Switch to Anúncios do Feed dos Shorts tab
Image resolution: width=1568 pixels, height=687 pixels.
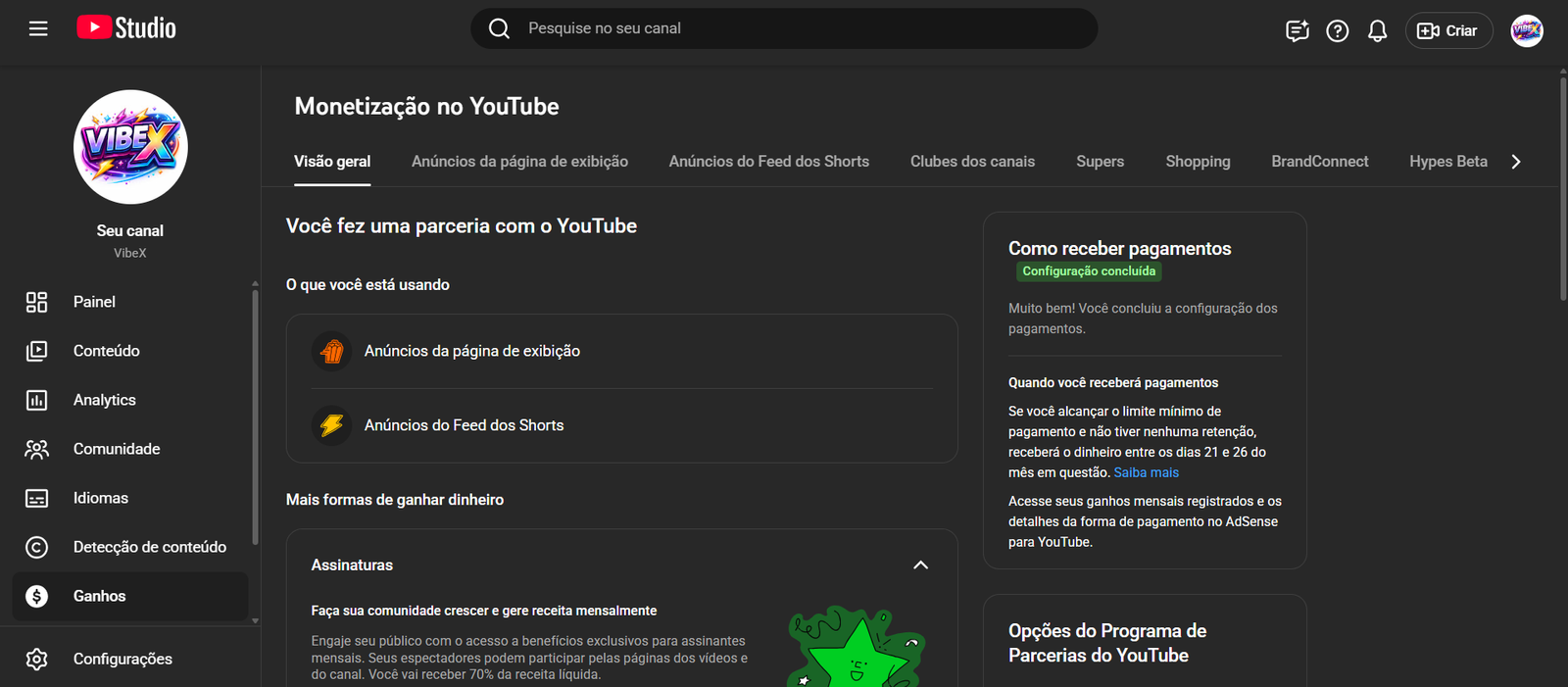point(769,162)
